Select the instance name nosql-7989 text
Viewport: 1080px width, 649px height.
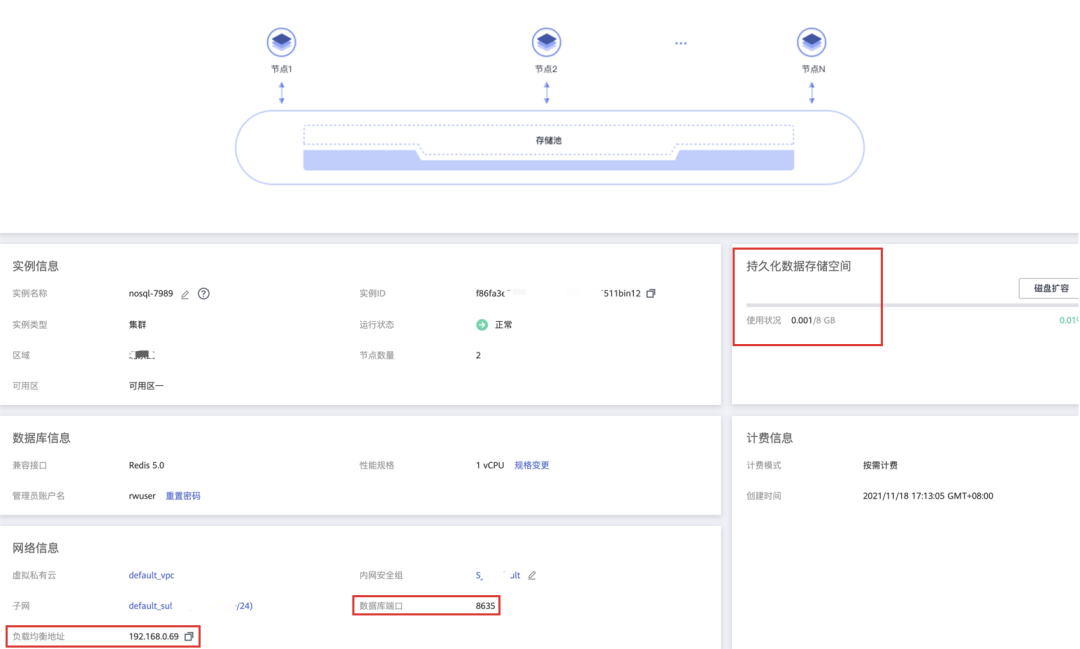point(151,293)
